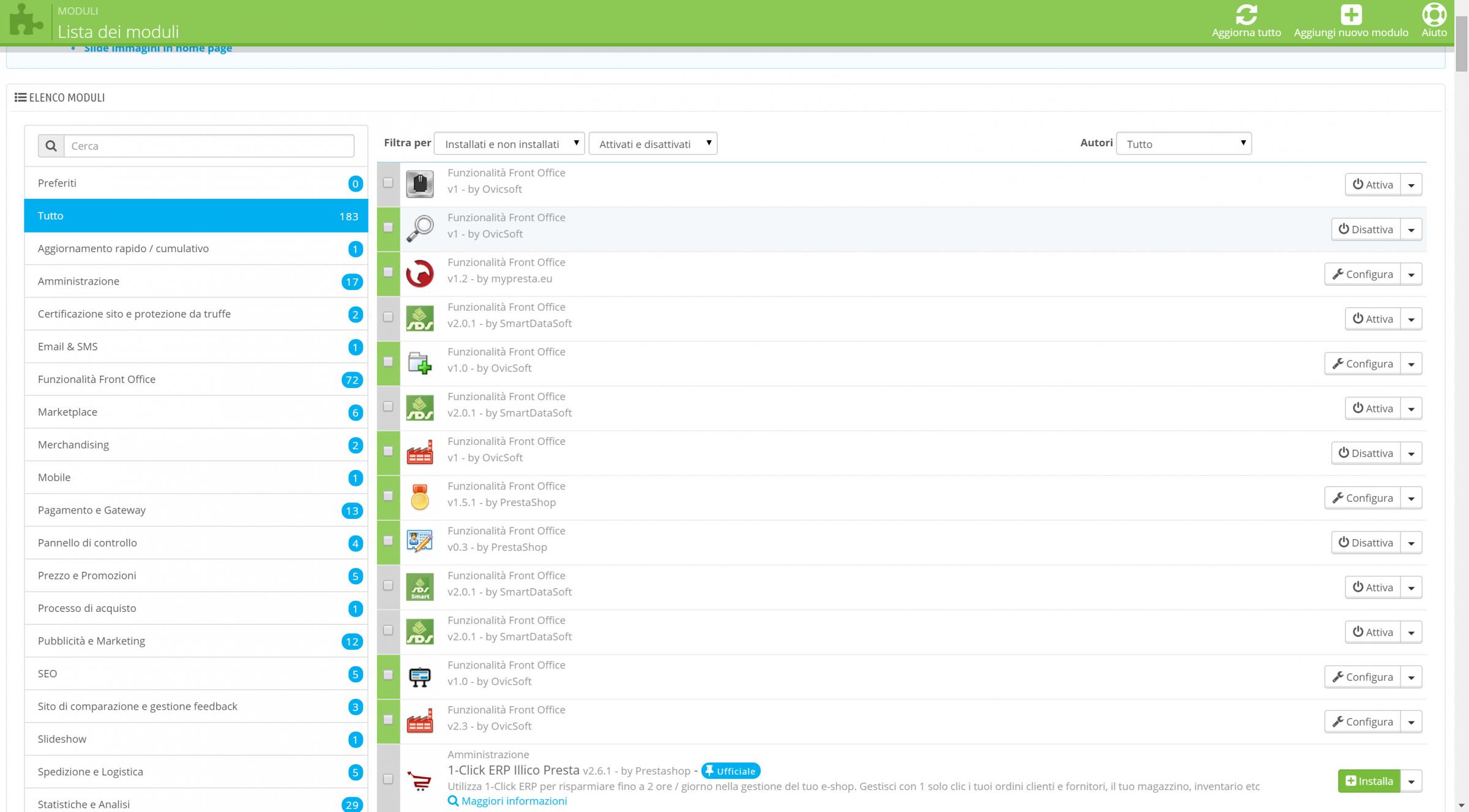The height and width of the screenshot is (812, 1469).
Task: Click the search icon beside Cerca field
Action: 51,146
